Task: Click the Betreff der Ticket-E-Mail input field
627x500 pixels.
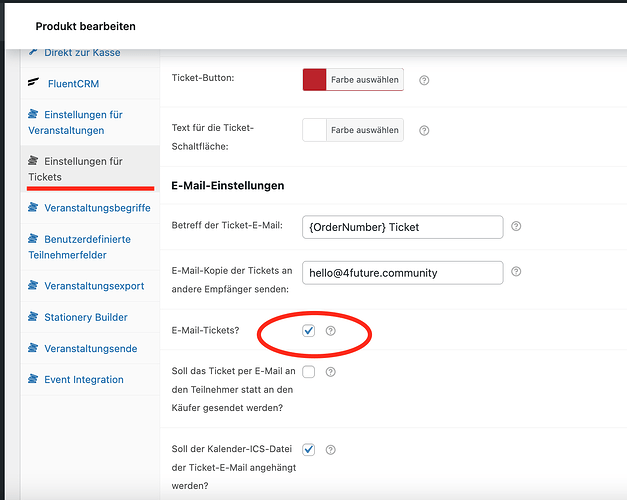Action: (402, 227)
